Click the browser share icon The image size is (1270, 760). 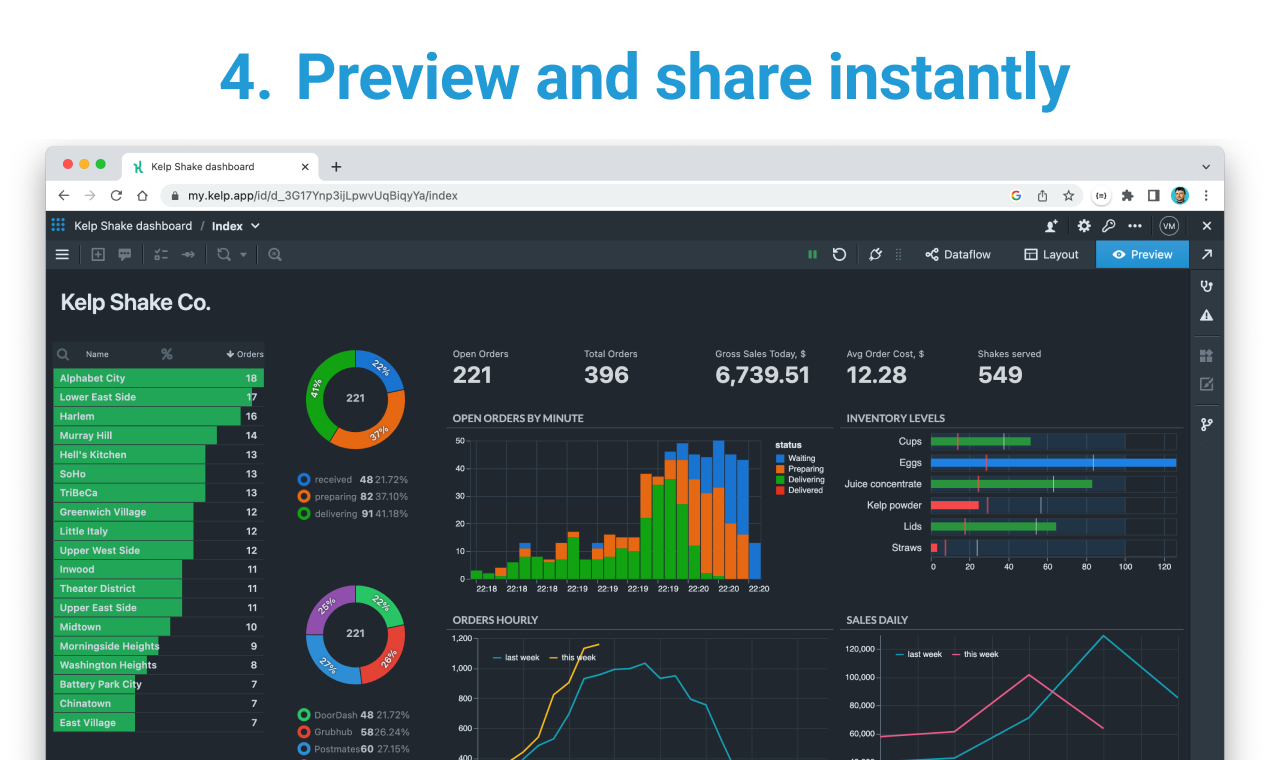coord(1042,196)
